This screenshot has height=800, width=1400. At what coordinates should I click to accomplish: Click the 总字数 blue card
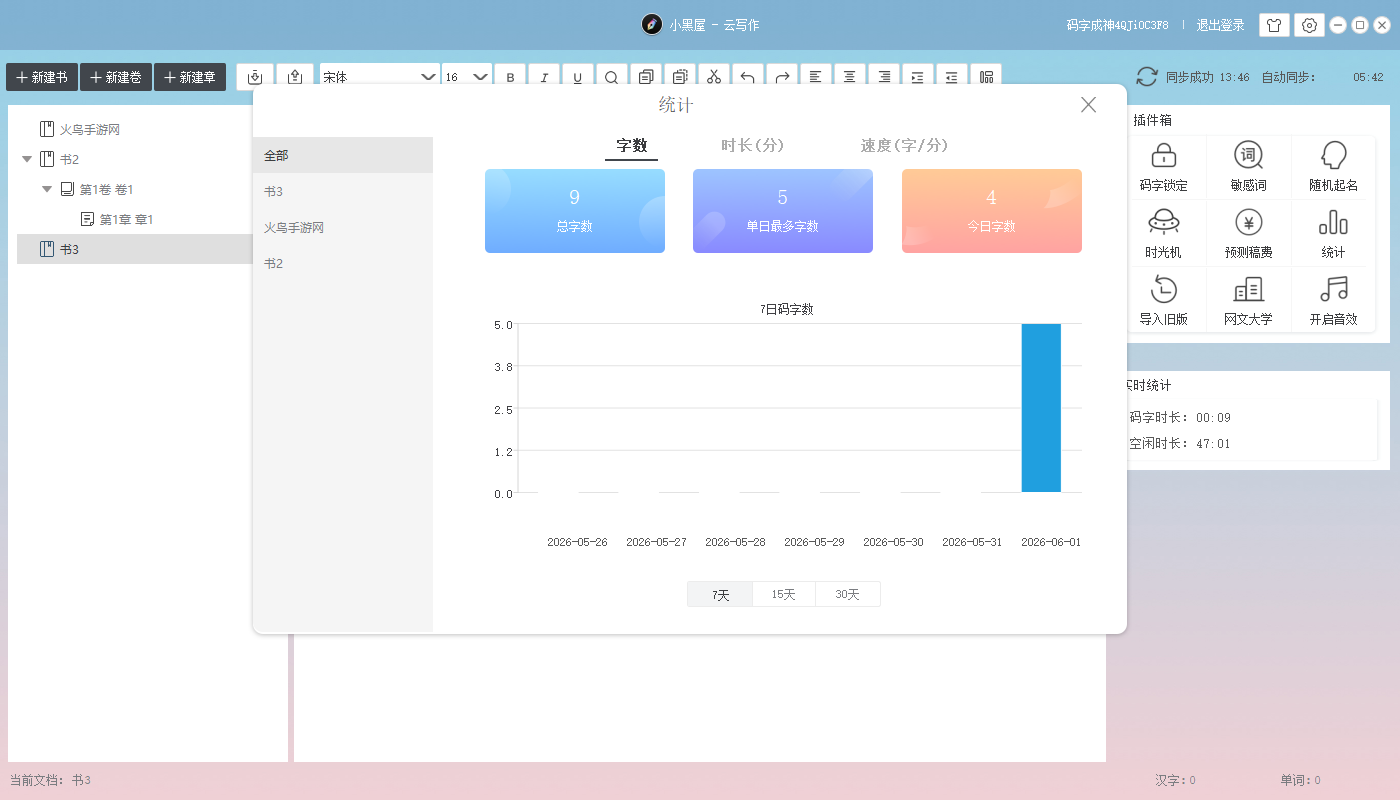pos(575,211)
